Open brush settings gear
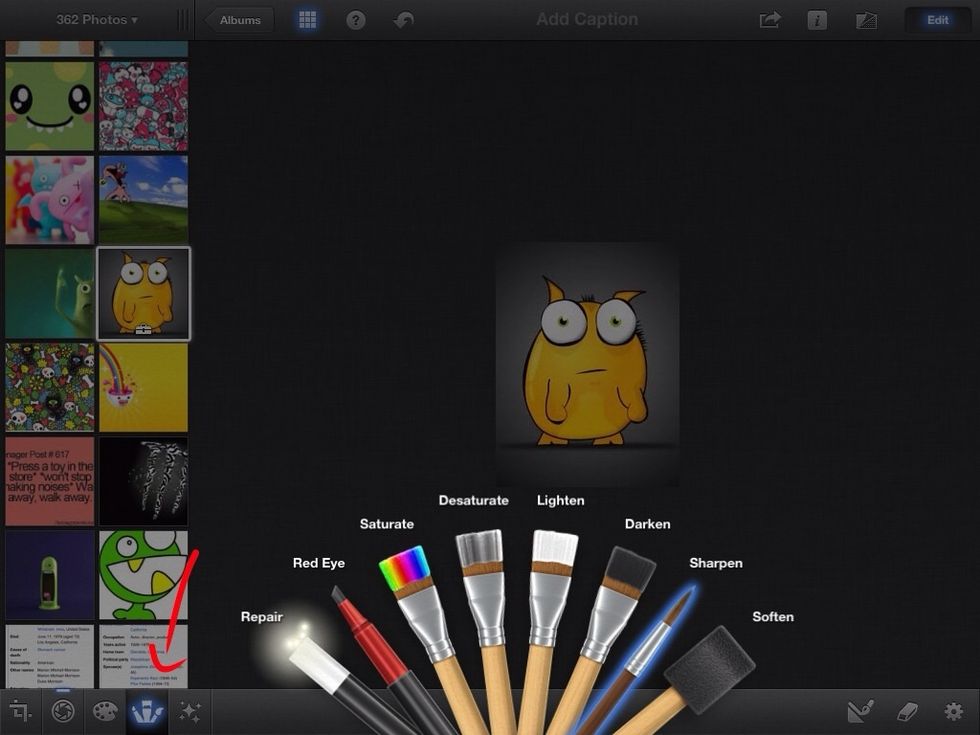Screen dimensions: 980x735 [x=953, y=711]
